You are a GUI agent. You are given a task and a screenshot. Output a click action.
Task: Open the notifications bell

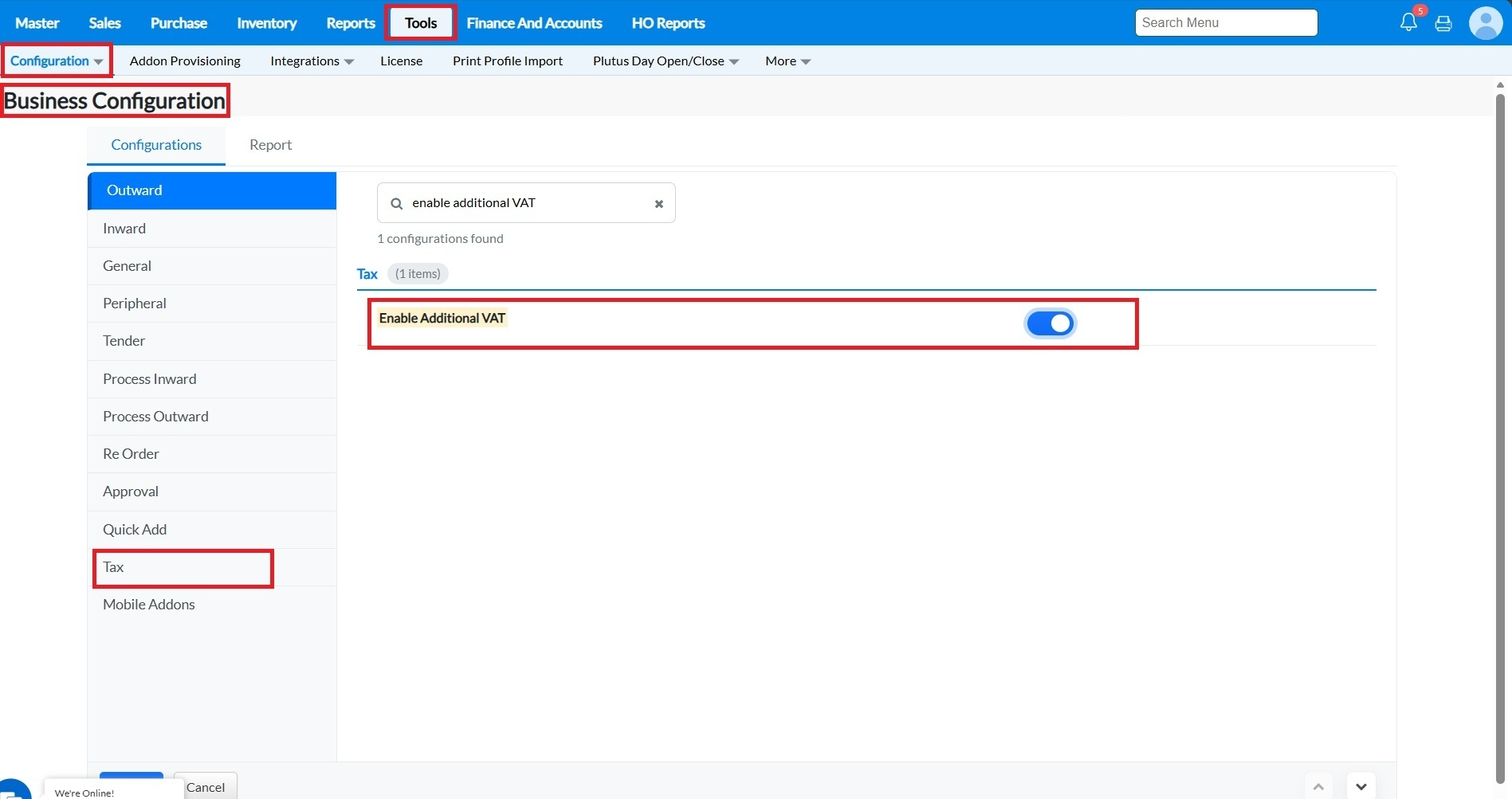click(x=1408, y=22)
